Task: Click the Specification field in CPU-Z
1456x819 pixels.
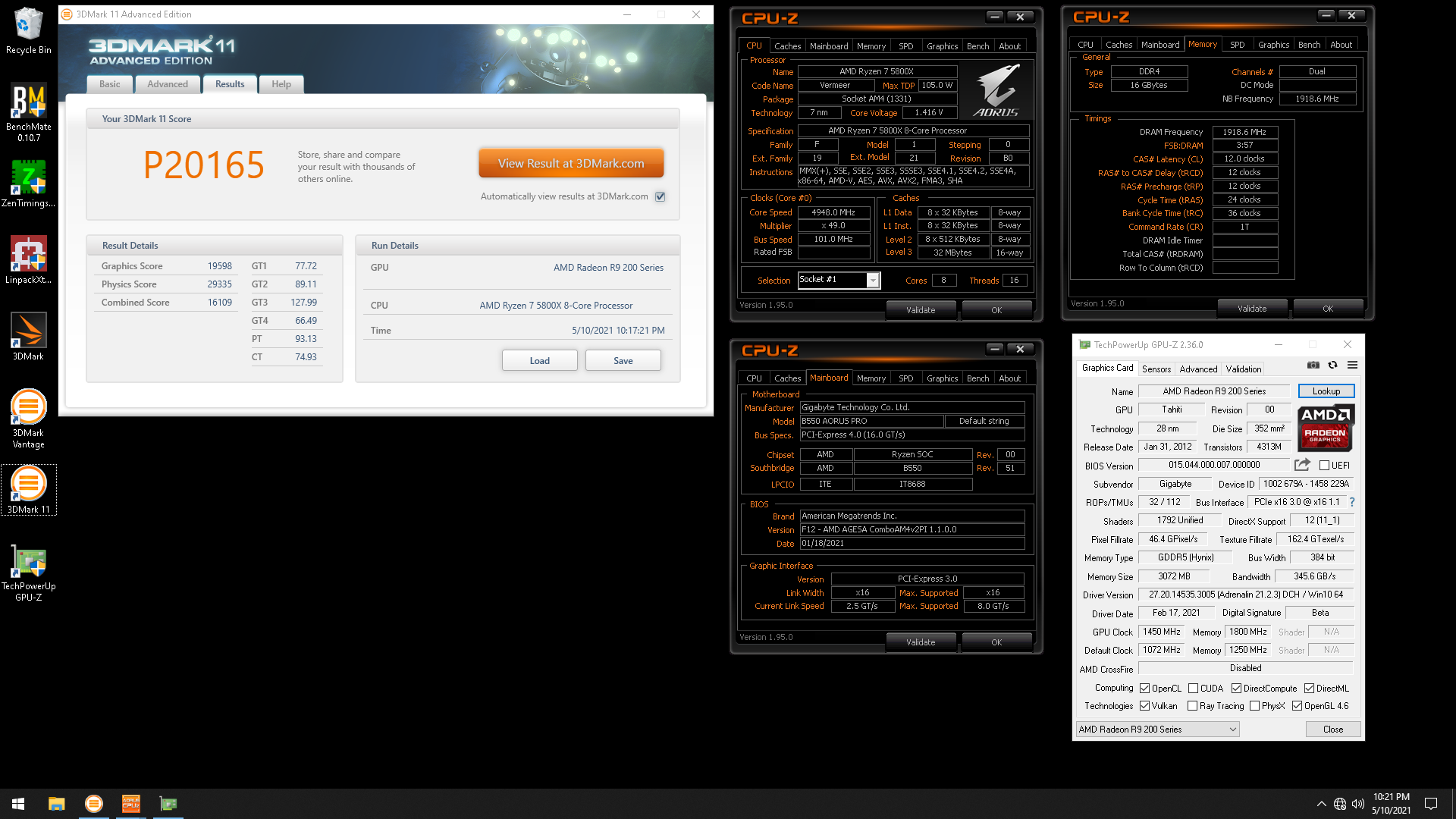Action: point(913,131)
